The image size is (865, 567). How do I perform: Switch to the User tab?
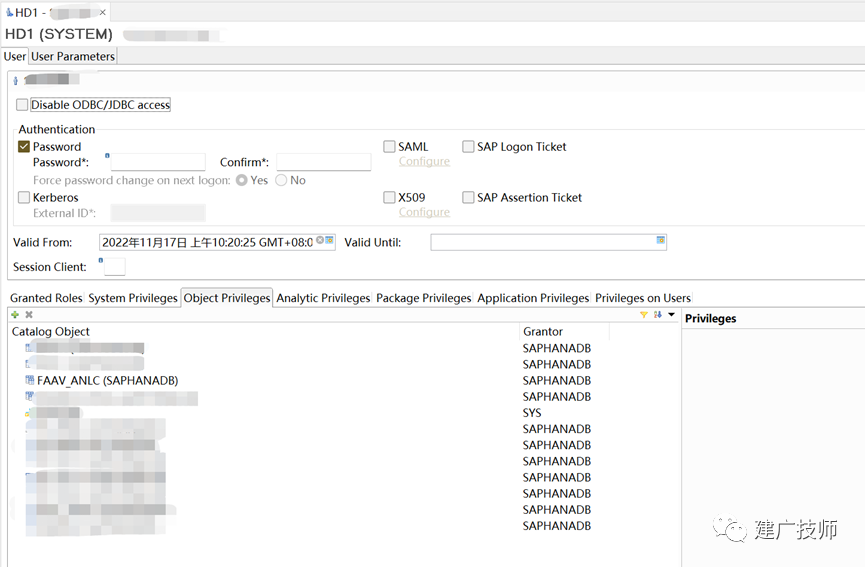coord(15,56)
